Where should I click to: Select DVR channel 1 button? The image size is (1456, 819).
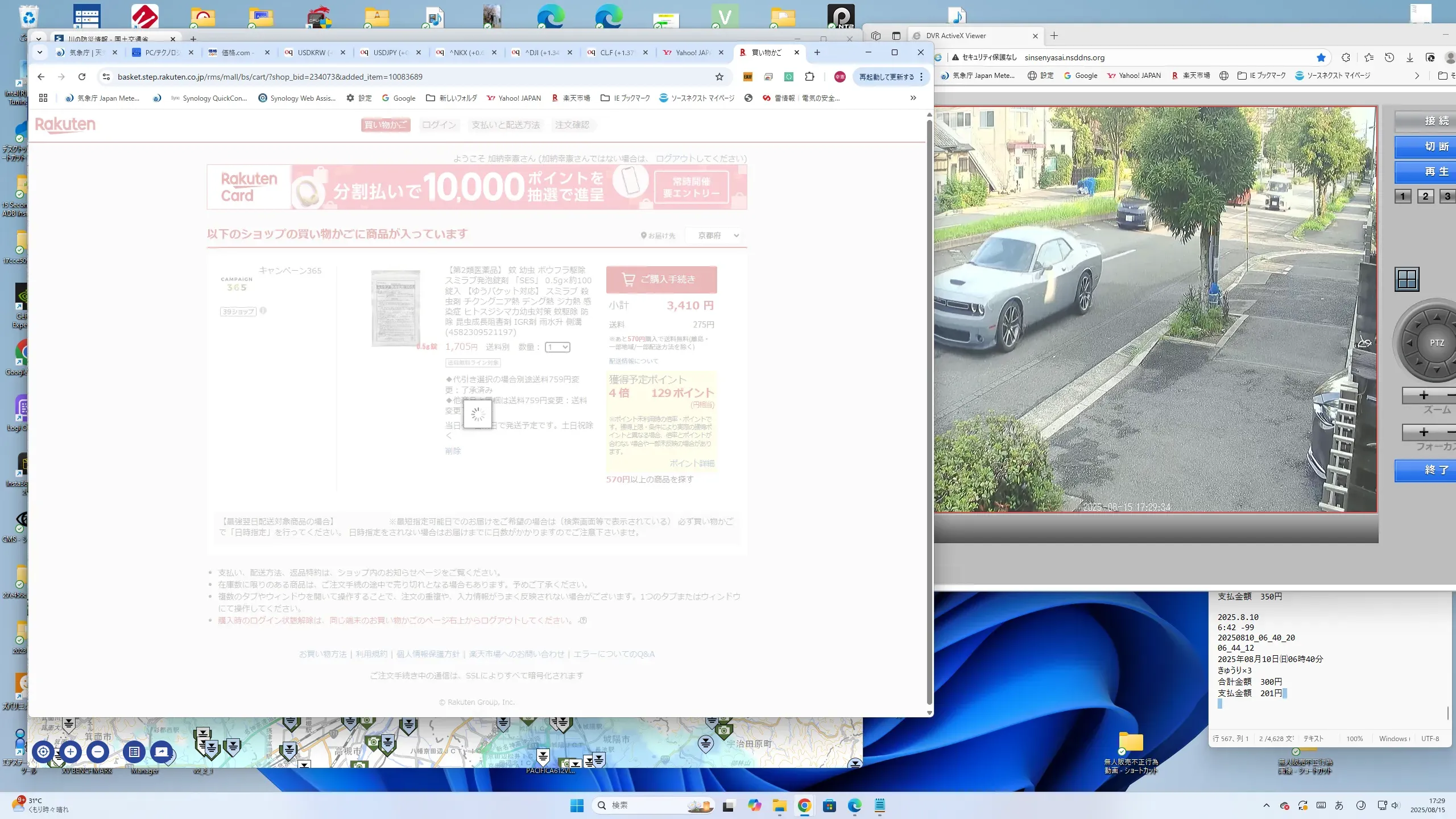tap(1403, 196)
